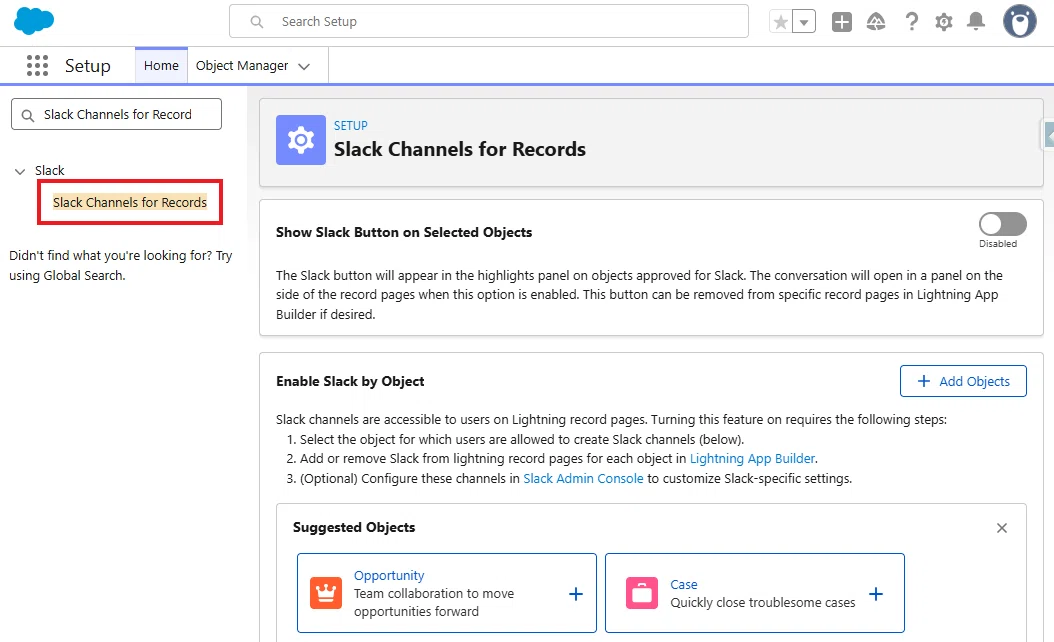Click the Quick Find search box
Viewport: 1054px width, 642px height.
tap(116, 114)
